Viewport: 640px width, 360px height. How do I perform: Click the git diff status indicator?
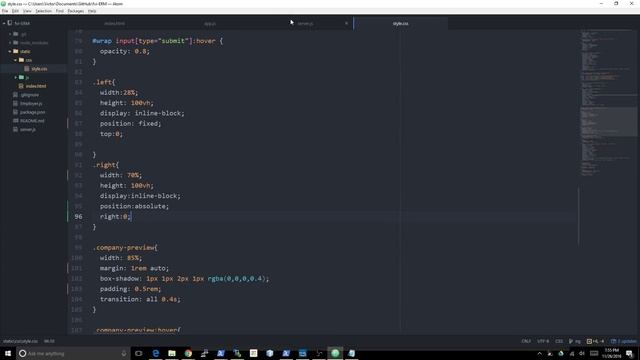point(596,341)
